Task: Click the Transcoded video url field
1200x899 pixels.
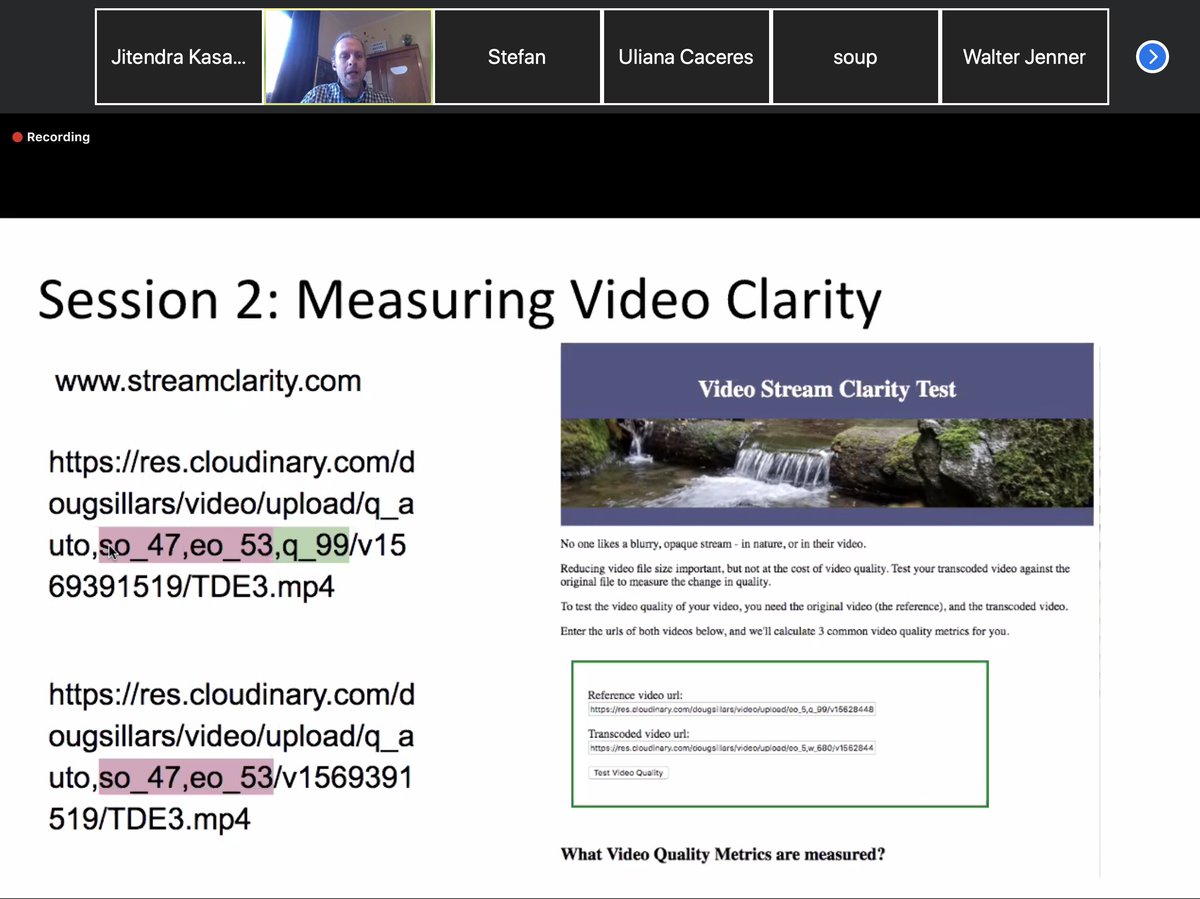Action: (732, 747)
